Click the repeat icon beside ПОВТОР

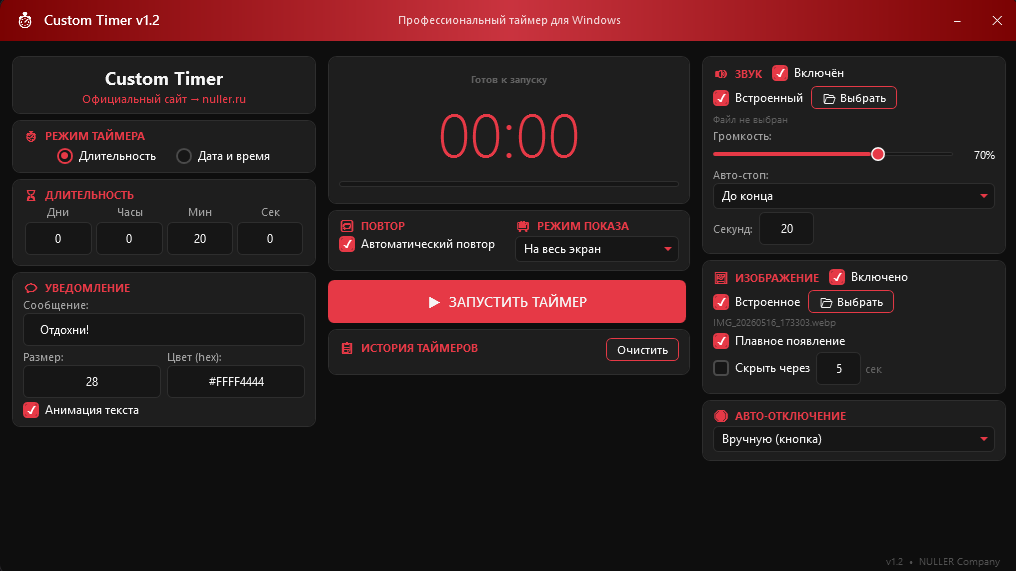[347, 226]
